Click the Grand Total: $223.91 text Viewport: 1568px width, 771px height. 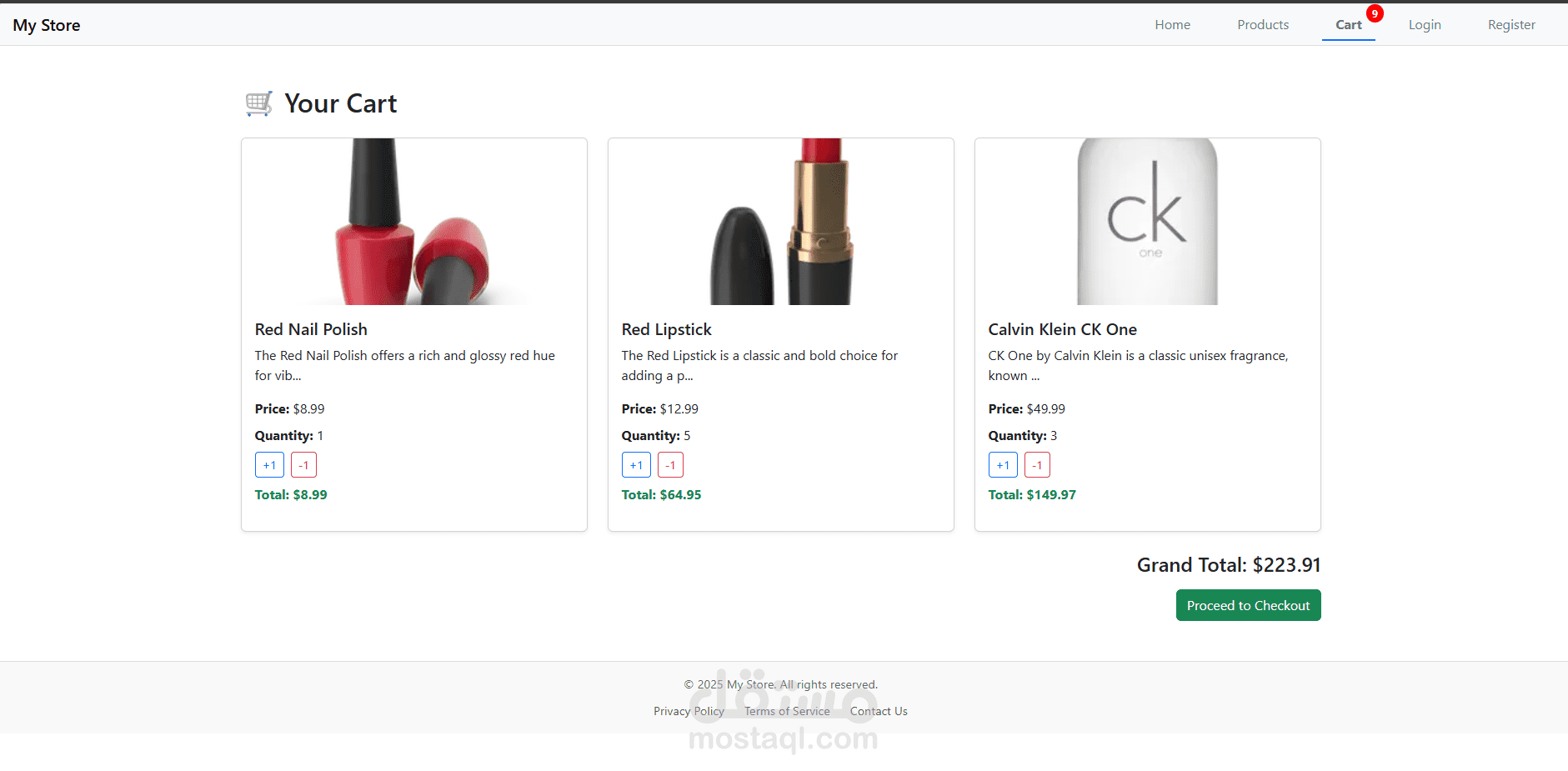pos(1229,565)
